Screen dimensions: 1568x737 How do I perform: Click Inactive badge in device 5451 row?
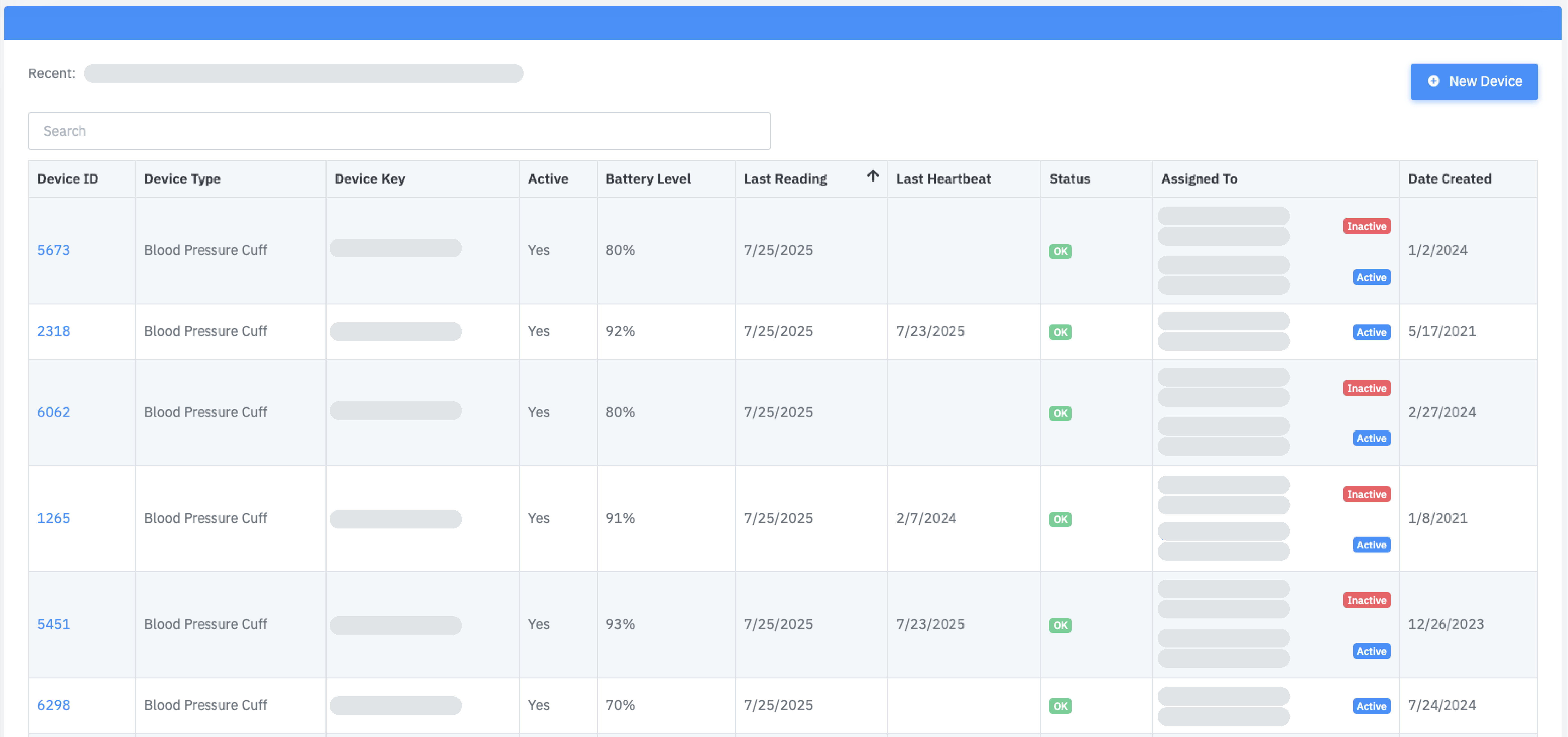(x=1367, y=600)
